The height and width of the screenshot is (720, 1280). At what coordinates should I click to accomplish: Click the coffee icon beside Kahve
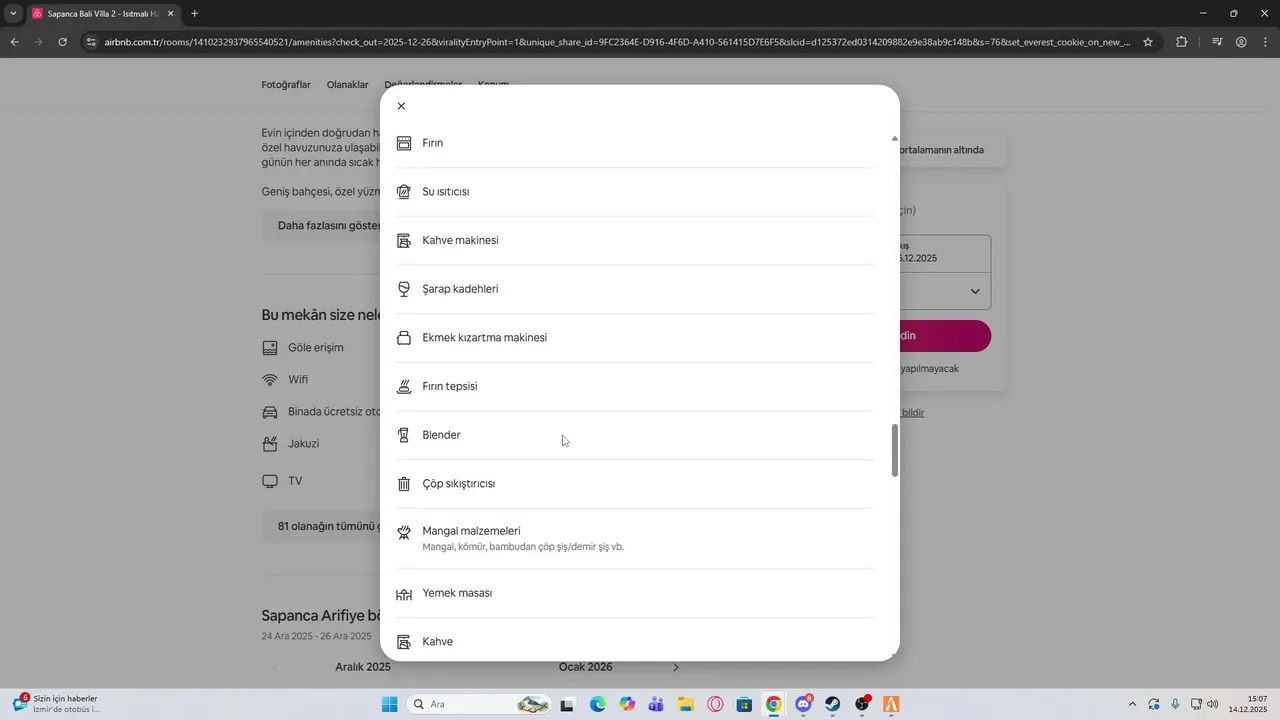[404, 642]
